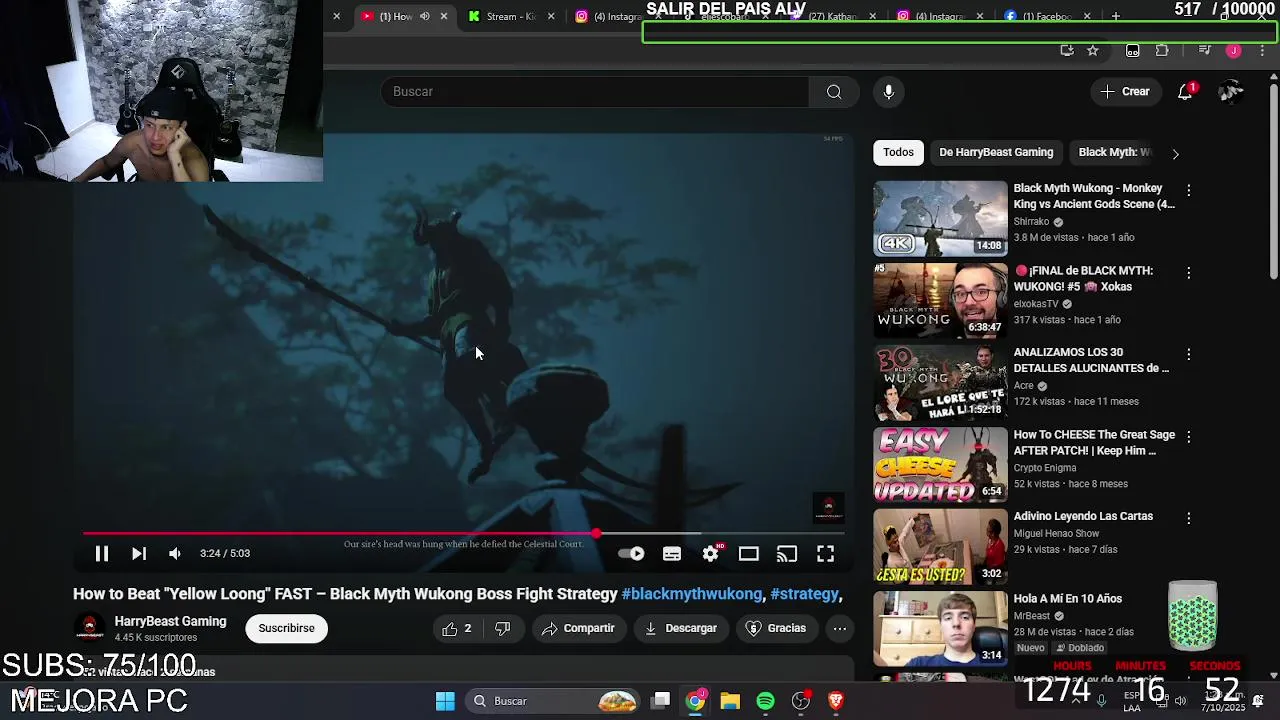
Task: Click the YouTube search field
Action: tap(595, 91)
